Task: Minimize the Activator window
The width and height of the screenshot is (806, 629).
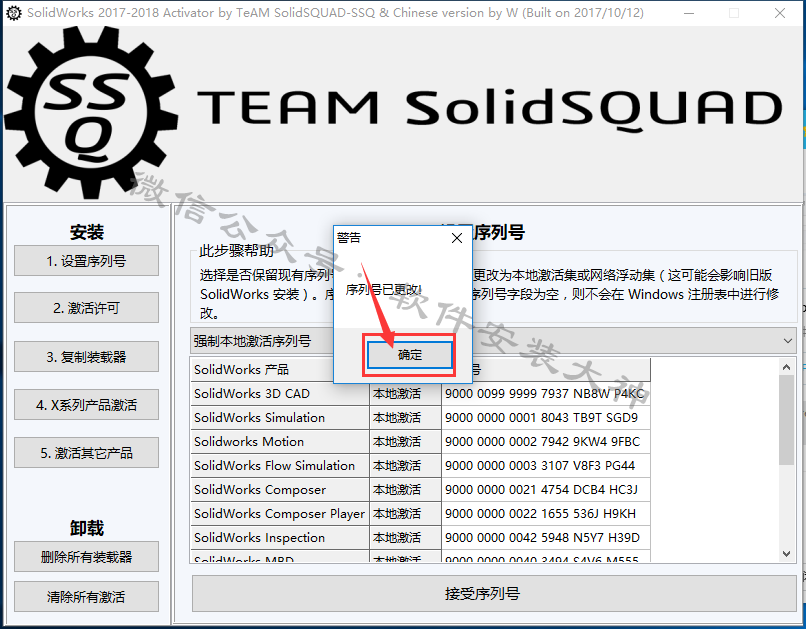Action: click(x=689, y=13)
